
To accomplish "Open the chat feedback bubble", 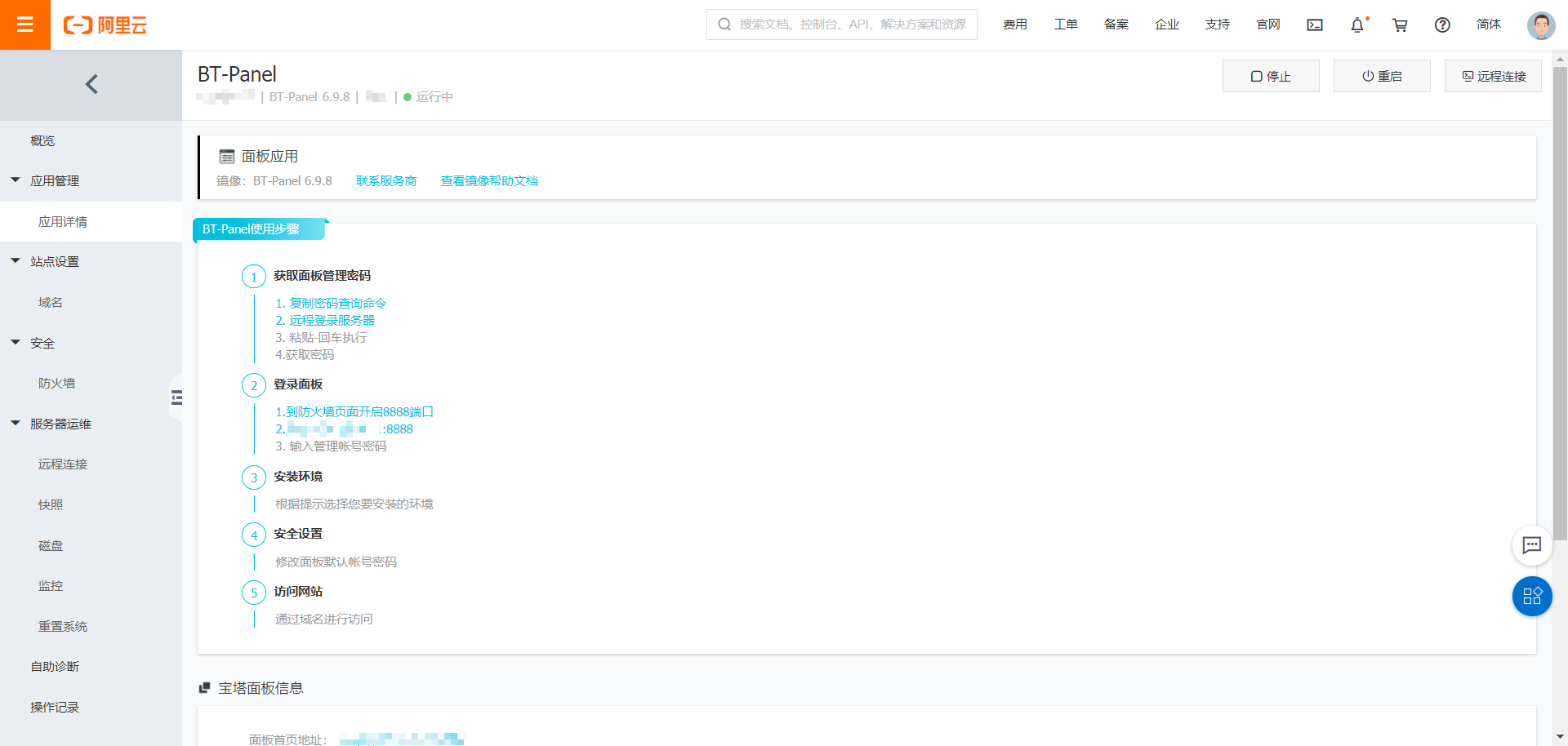I will (1532, 545).
